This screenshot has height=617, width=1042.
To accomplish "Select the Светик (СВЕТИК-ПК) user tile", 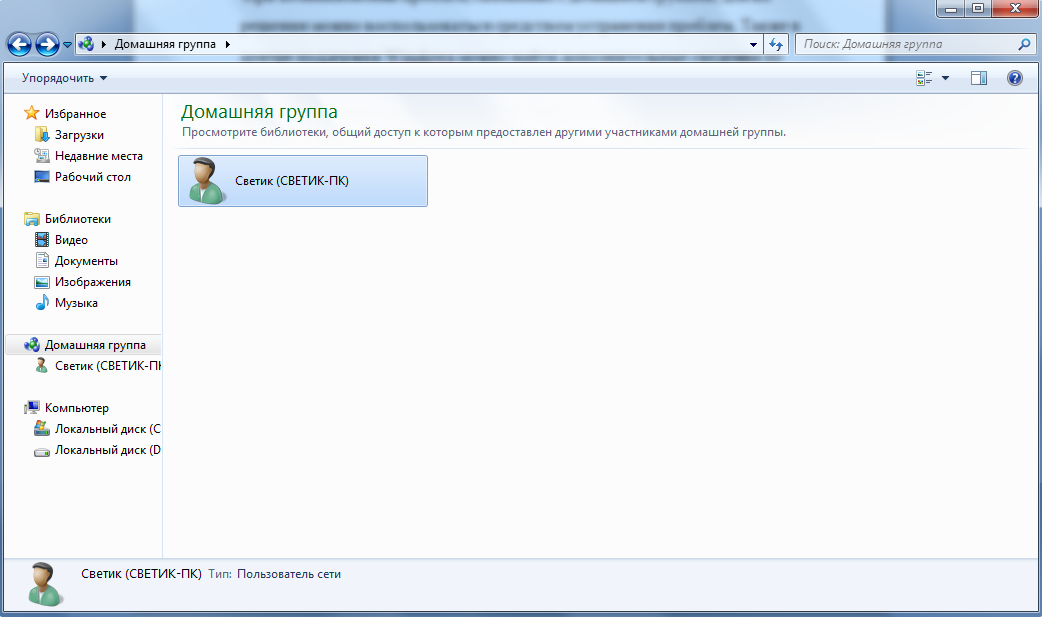I will click(x=302, y=181).
